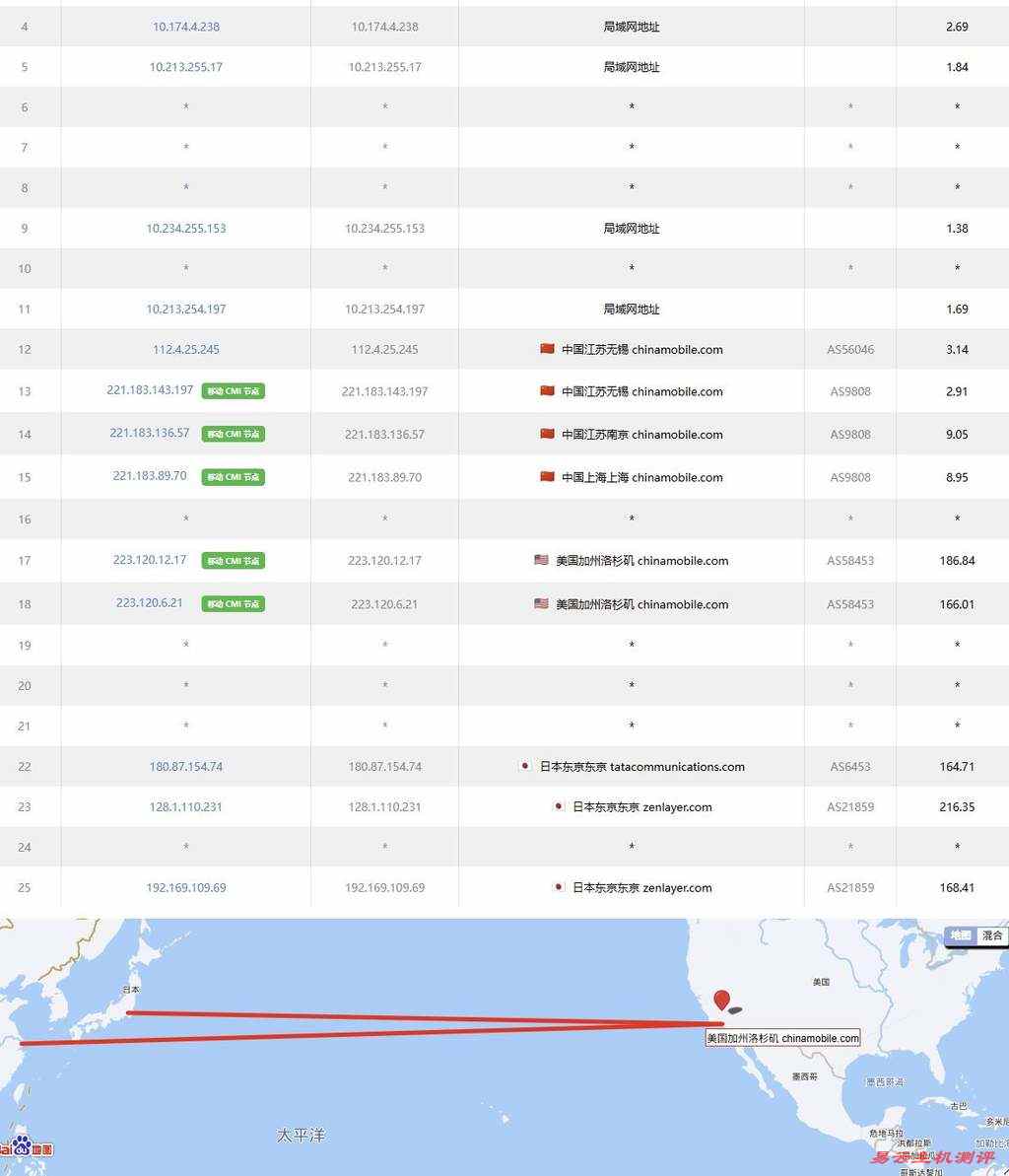Select latency value 186.84
The width and height of the screenshot is (1009, 1176).
click(958, 560)
